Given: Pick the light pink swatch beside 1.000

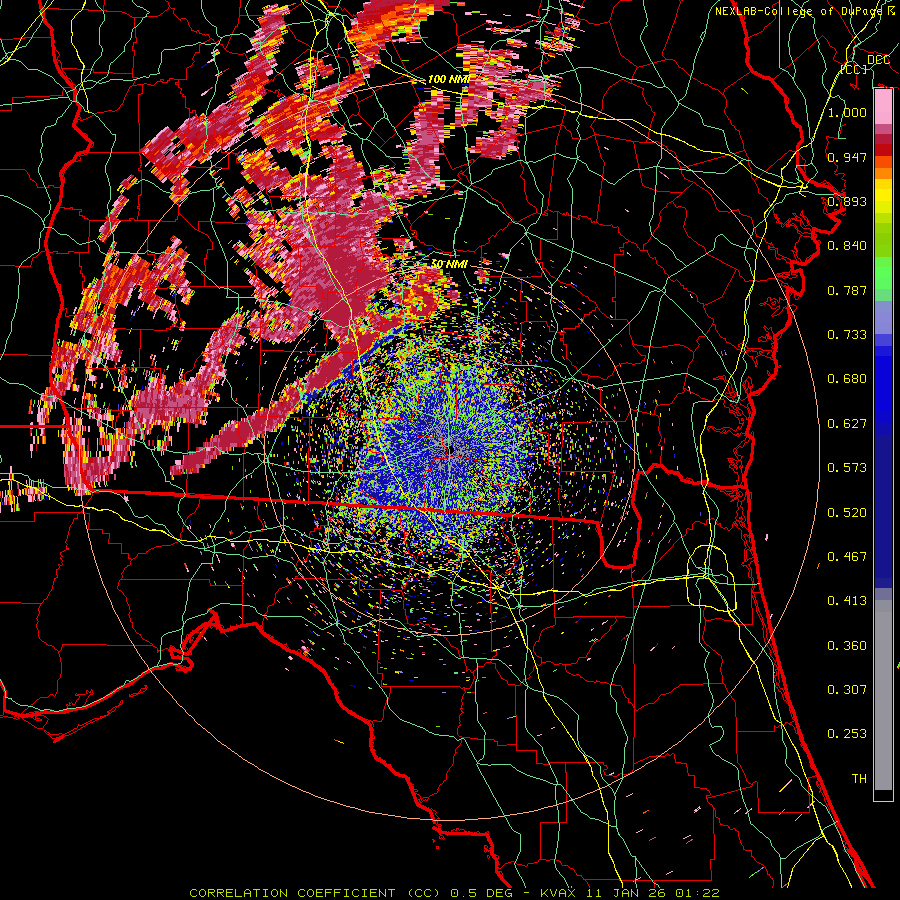Looking at the screenshot, I should pos(883,108).
